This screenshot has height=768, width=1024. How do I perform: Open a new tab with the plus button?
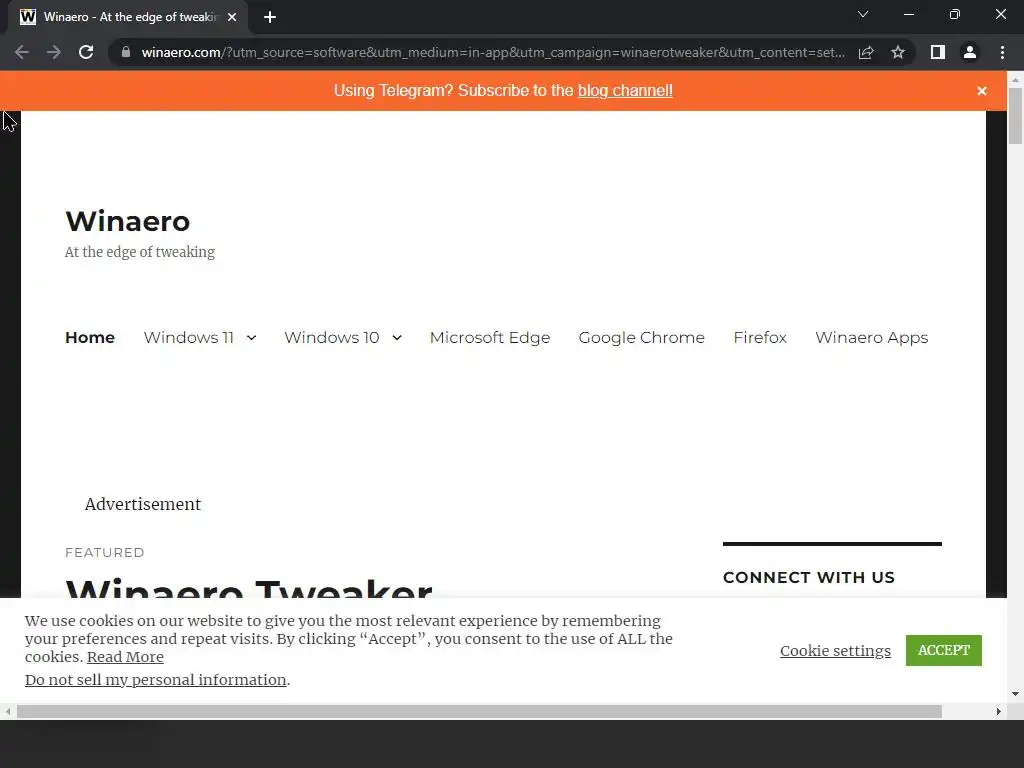(x=270, y=17)
